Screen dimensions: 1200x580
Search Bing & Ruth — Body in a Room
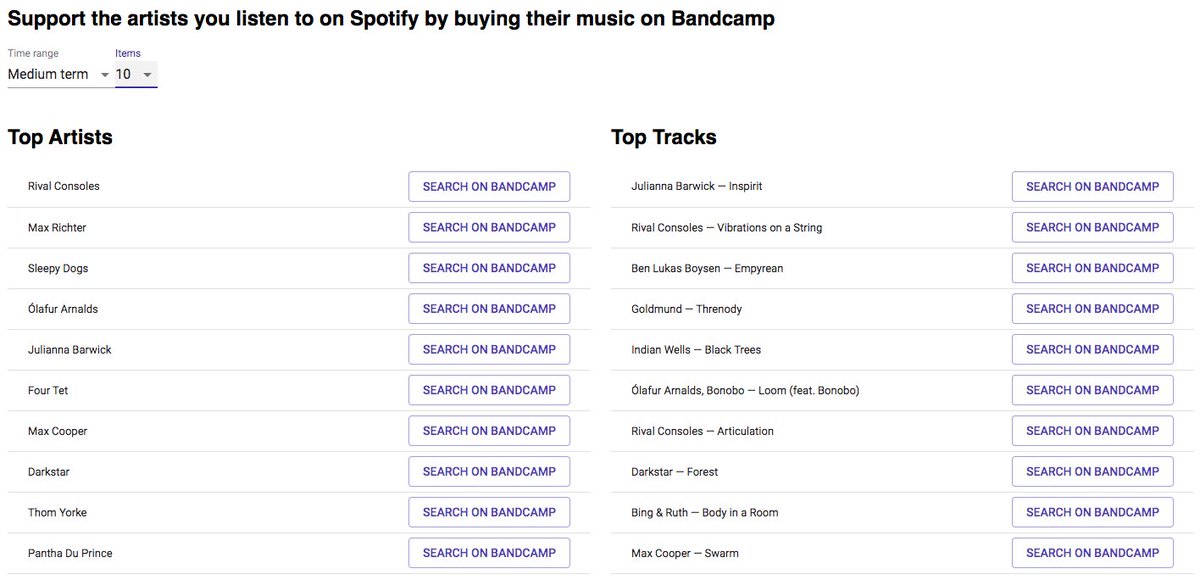pos(1093,512)
